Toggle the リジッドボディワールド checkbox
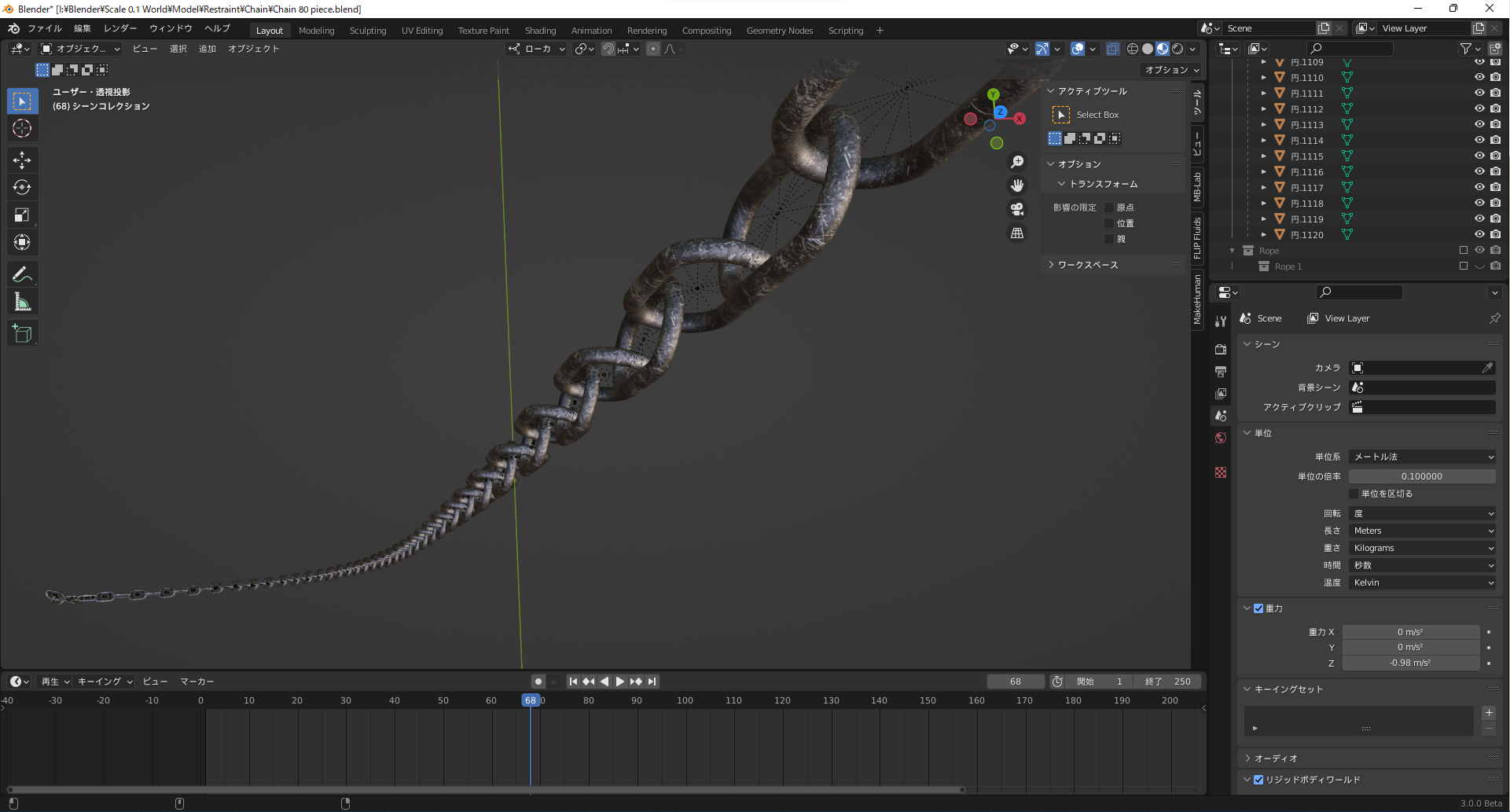The width and height of the screenshot is (1510, 812). coord(1258,780)
